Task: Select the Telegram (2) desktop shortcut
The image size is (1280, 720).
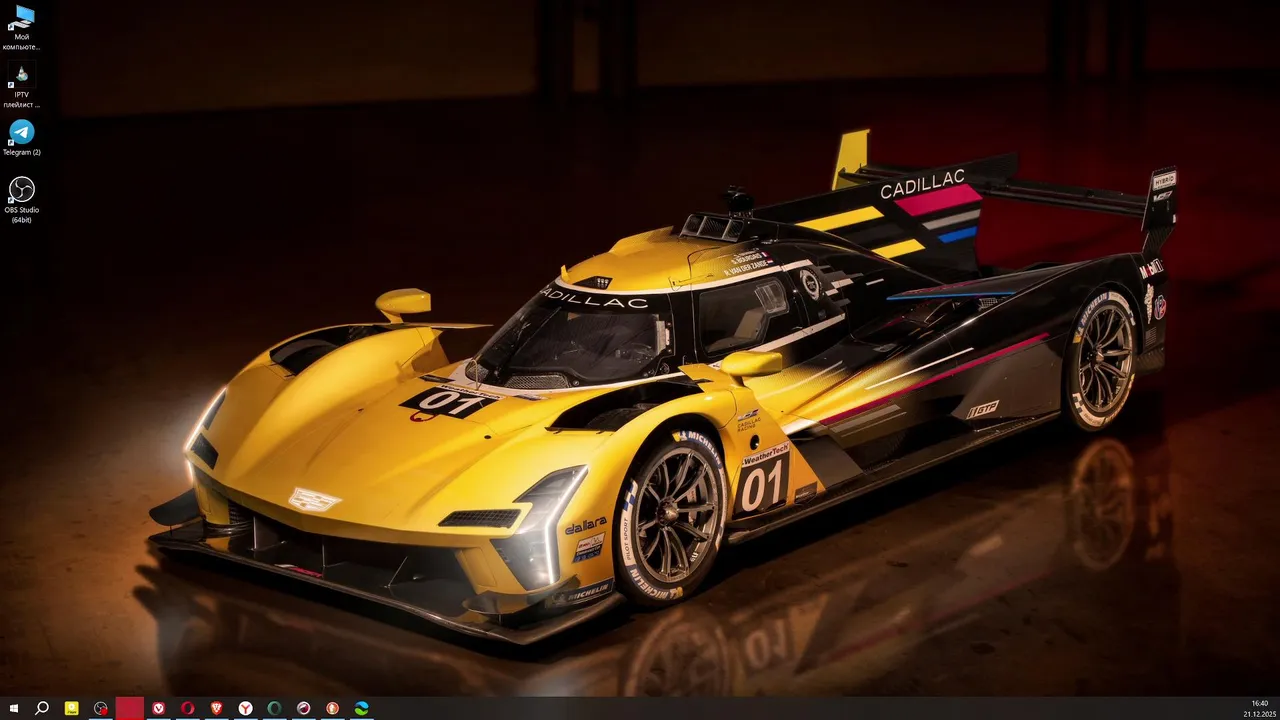Action: point(21,138)
